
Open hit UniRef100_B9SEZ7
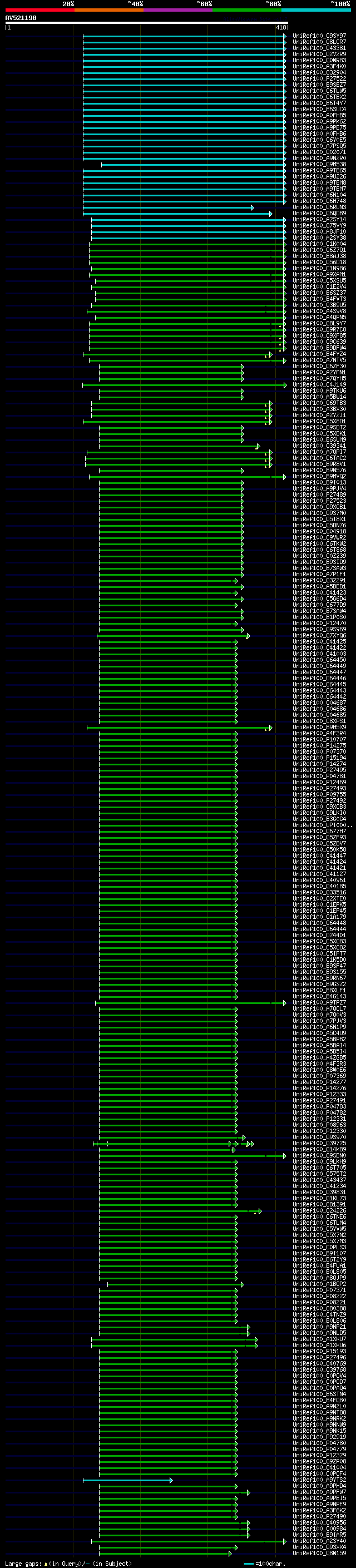[x=319, y=85]
